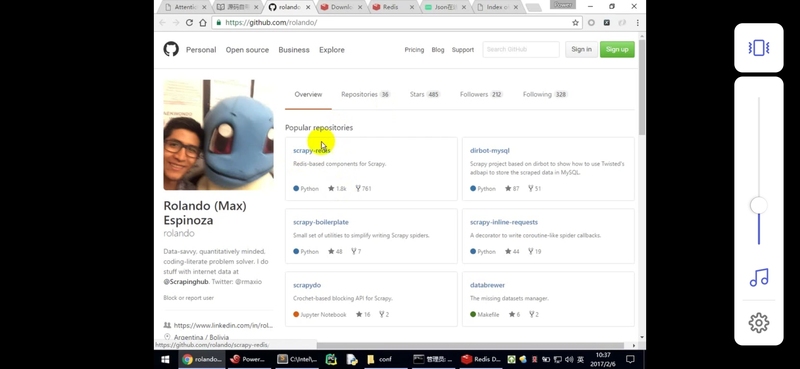Image resolution: width=800 pixels, height=369 pixels.
Task: Open the Windows Start button
Action: [x=165, y=359]
